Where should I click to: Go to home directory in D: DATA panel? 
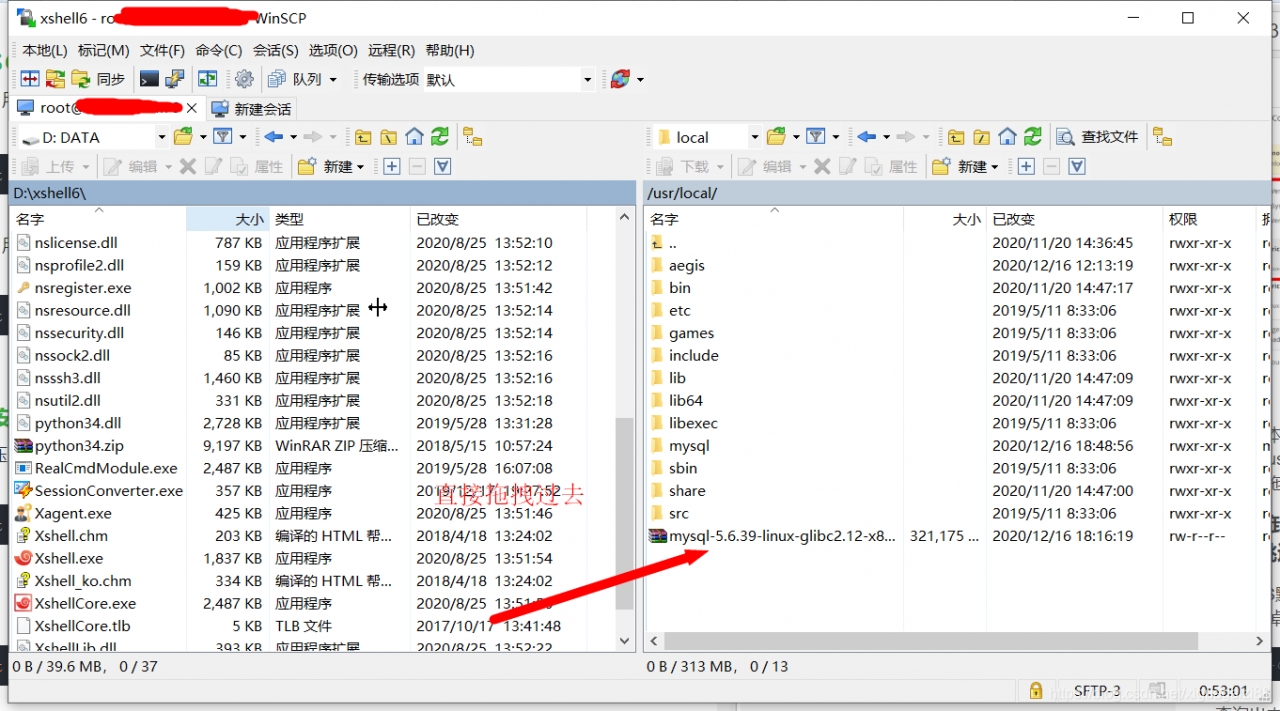point(414,137)
